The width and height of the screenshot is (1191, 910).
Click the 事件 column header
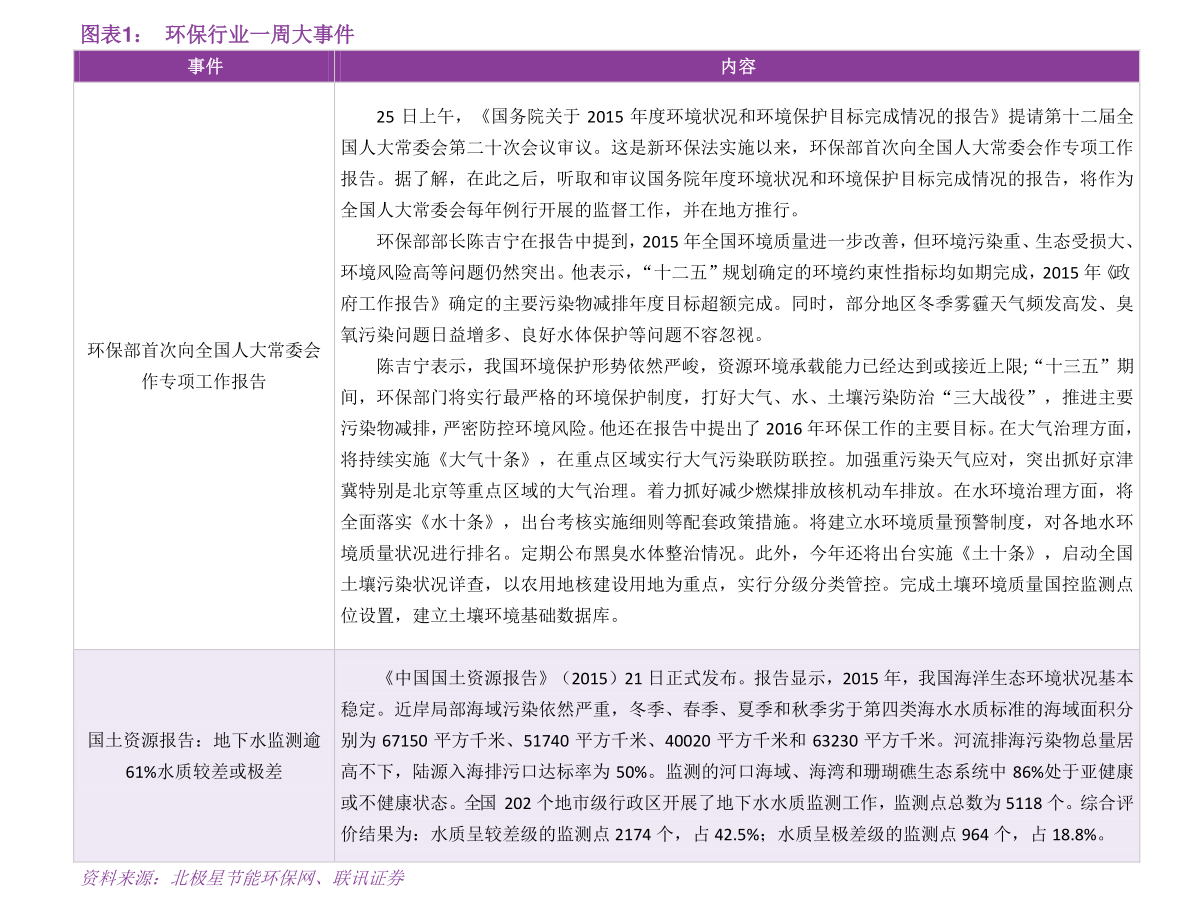[x=204, y=66]
